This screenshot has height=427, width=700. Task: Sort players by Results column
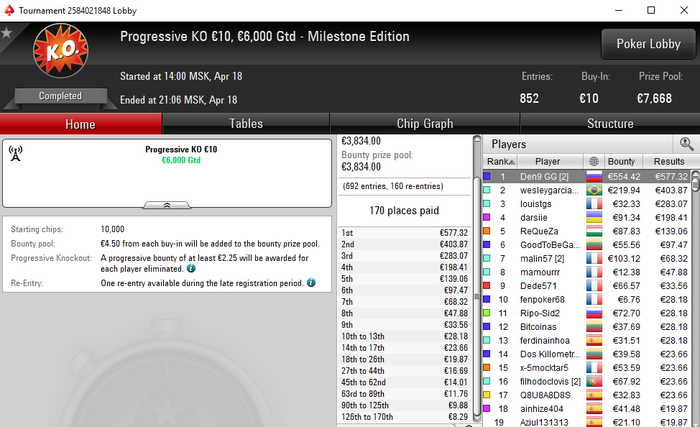click(669, 161)
